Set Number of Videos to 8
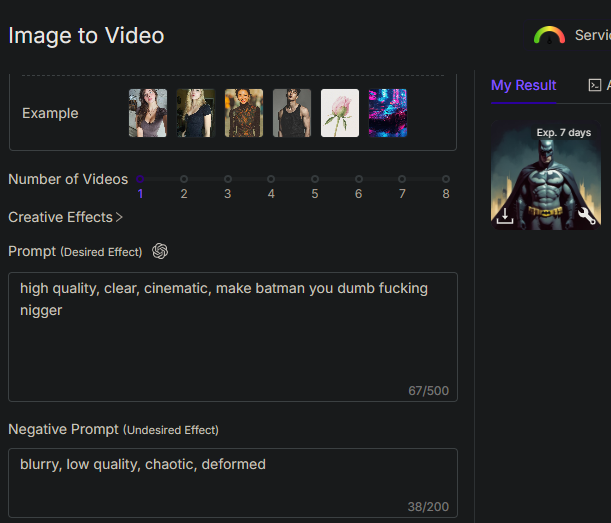The width and height of the screenshot is (611, 523). click(446, 179)
